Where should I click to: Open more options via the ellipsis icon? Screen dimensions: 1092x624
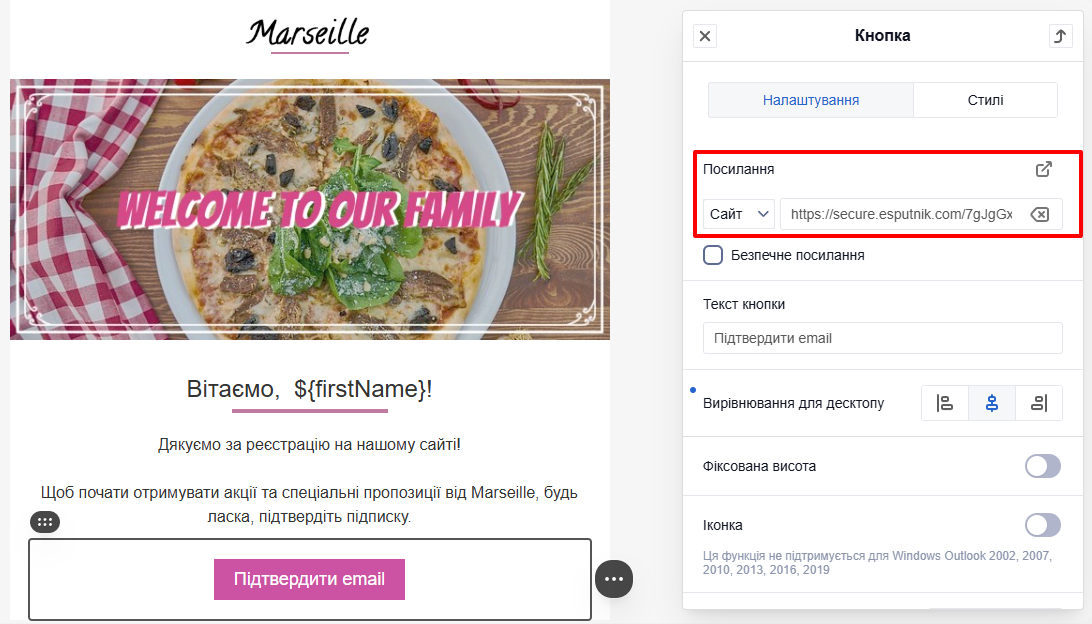[x=614, y=579]
